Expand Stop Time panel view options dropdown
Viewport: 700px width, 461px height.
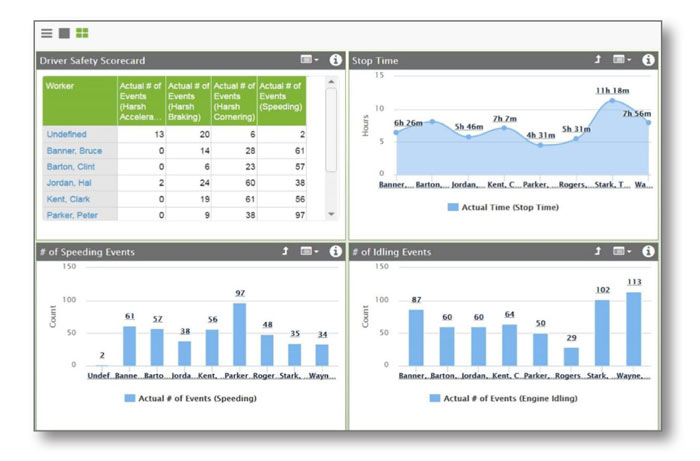622,60
